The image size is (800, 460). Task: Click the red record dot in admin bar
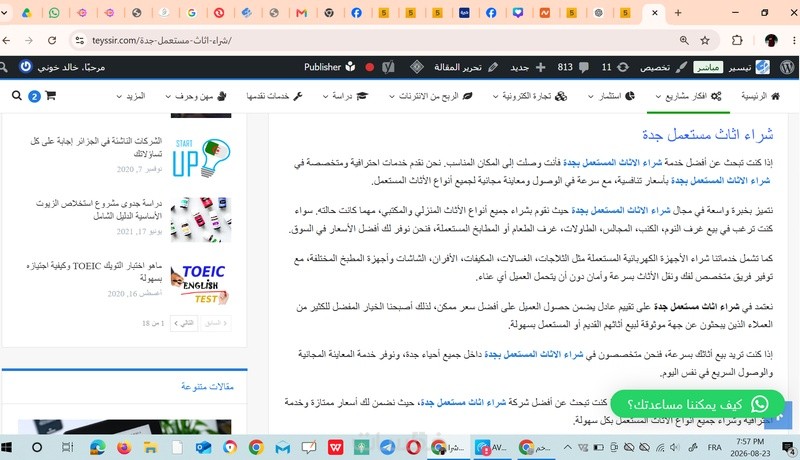click(x=369, y=67)
